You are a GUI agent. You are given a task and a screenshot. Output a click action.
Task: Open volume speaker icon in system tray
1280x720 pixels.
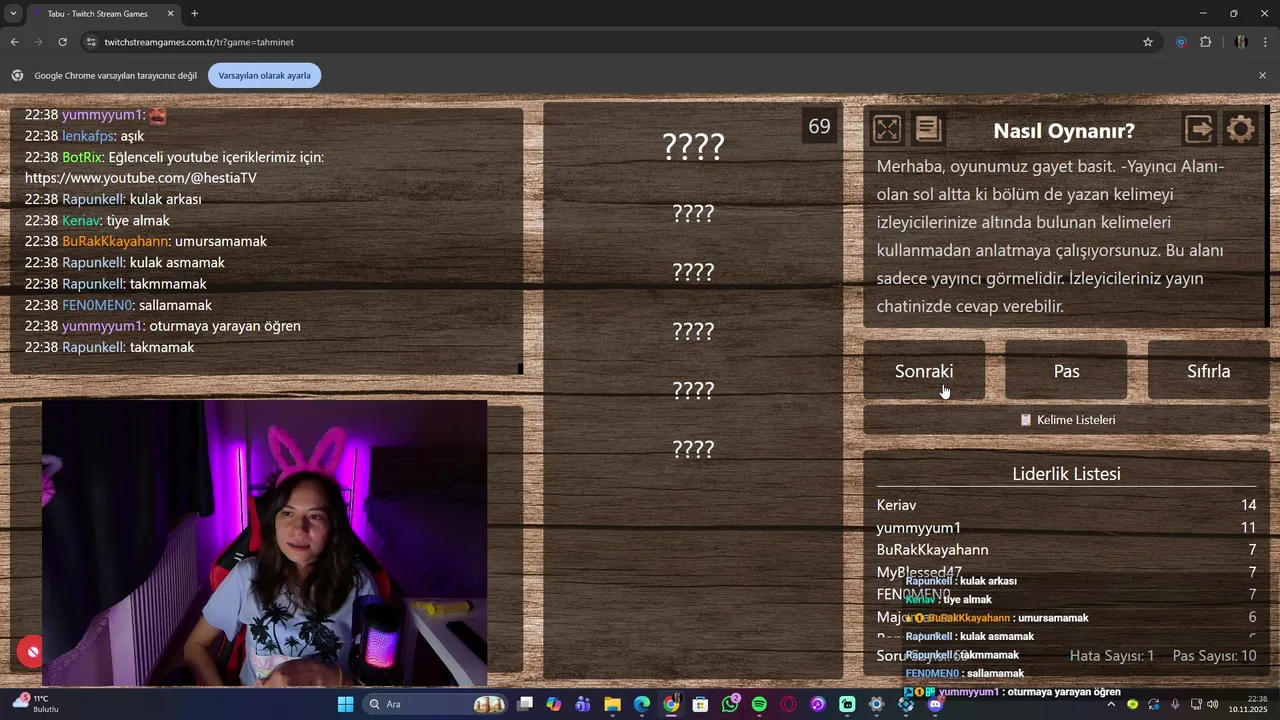[1212, 704]
